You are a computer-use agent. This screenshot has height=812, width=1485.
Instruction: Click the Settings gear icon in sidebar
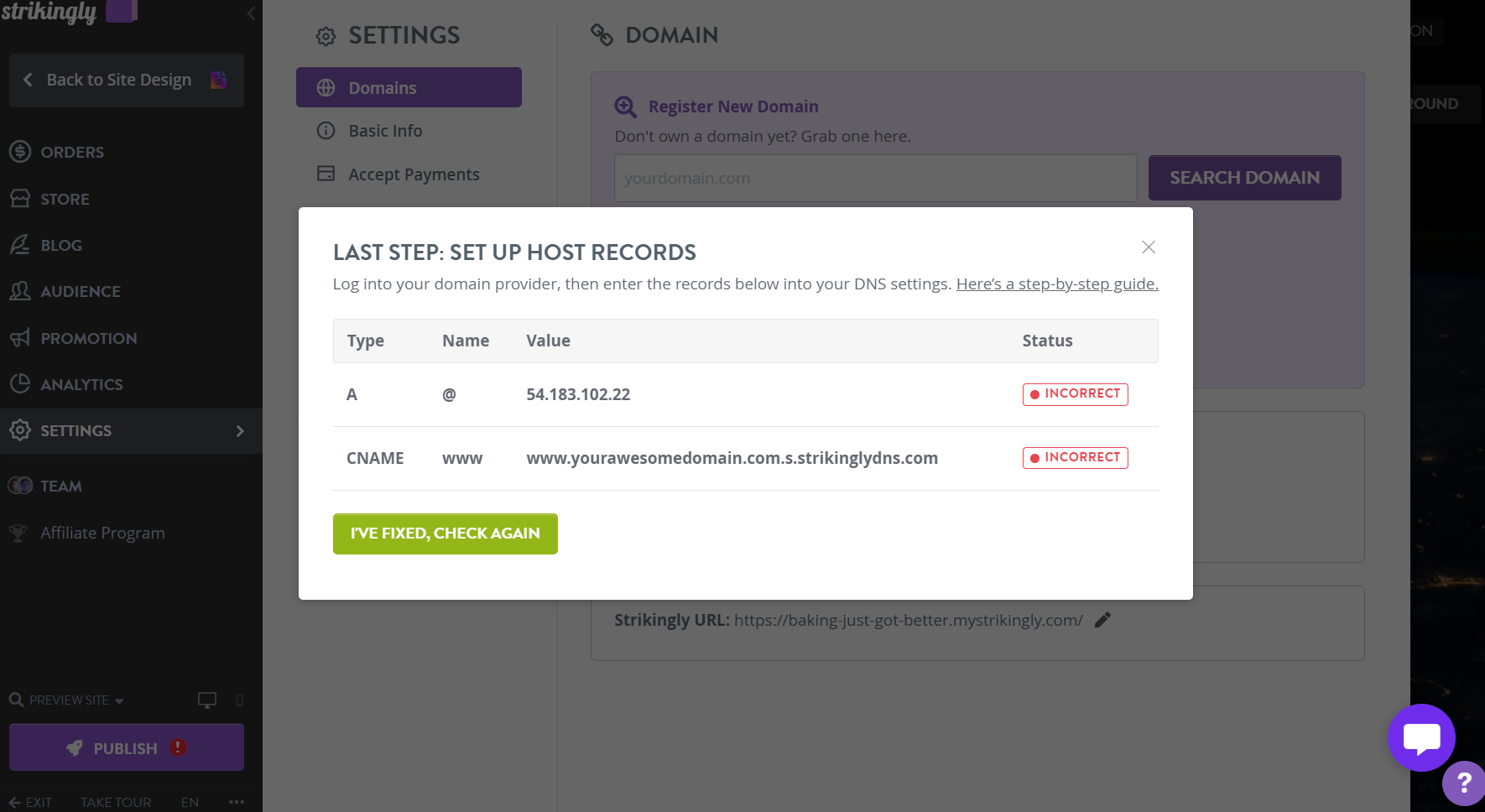[x=20, y=430]
